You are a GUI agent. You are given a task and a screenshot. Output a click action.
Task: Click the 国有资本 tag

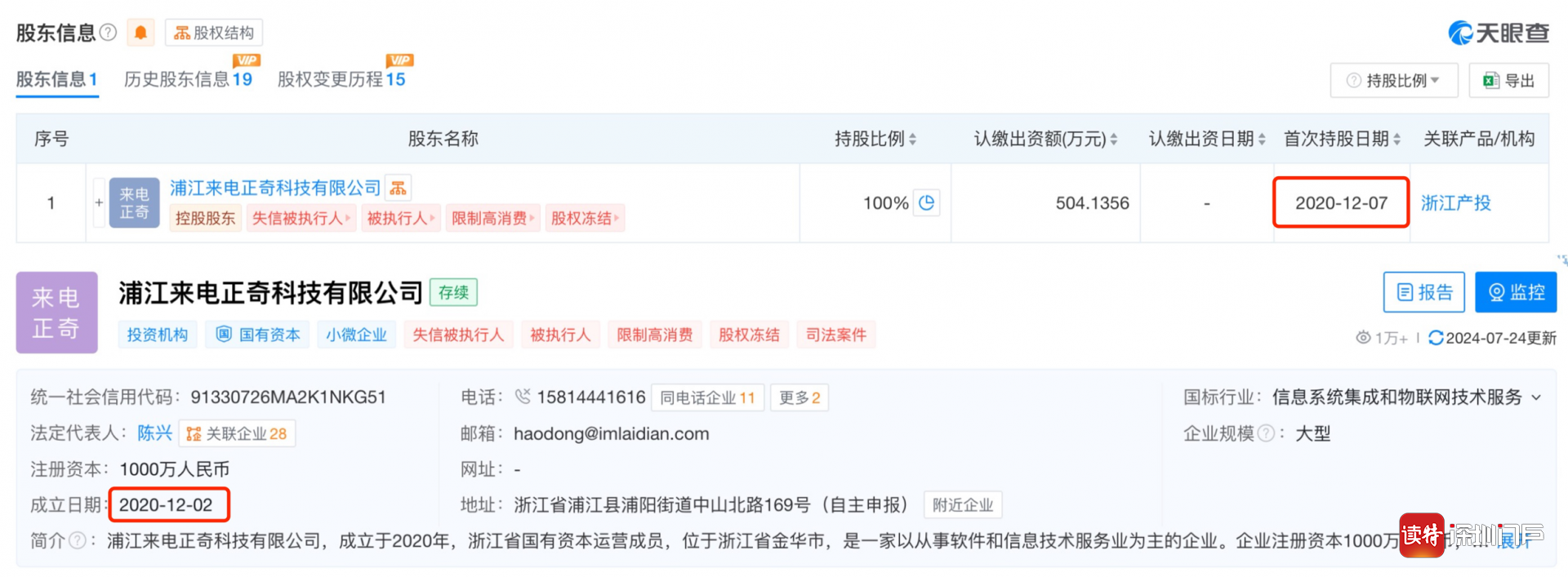point(258,335)
